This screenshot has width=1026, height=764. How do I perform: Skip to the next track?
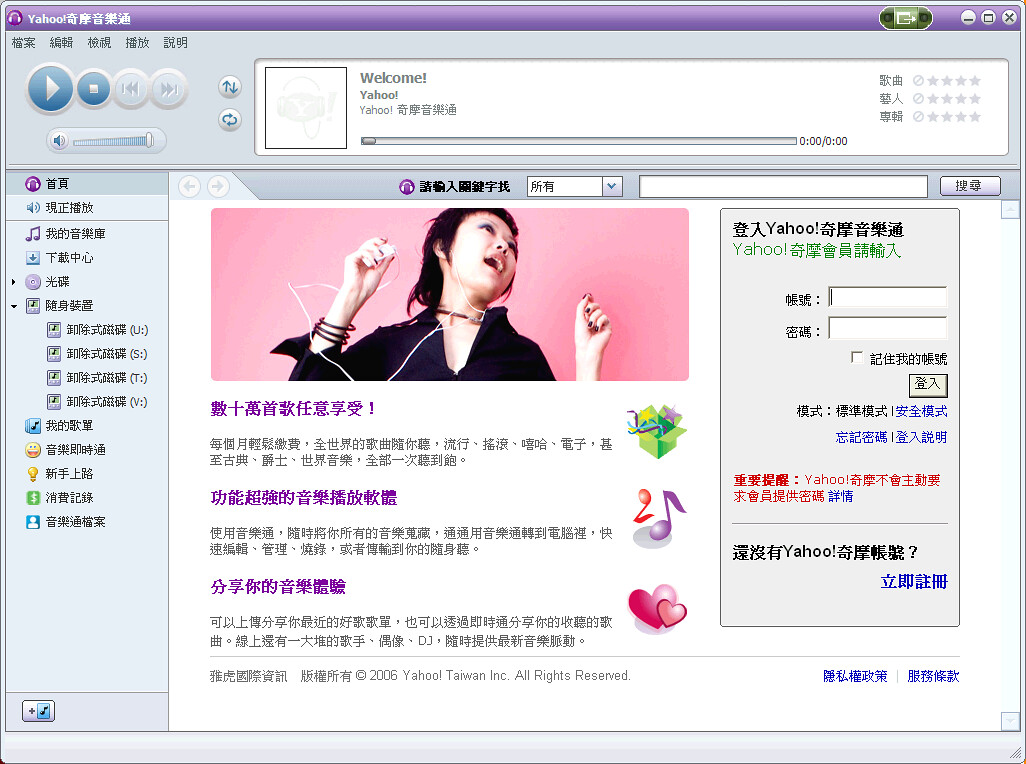tap(169, 90)
